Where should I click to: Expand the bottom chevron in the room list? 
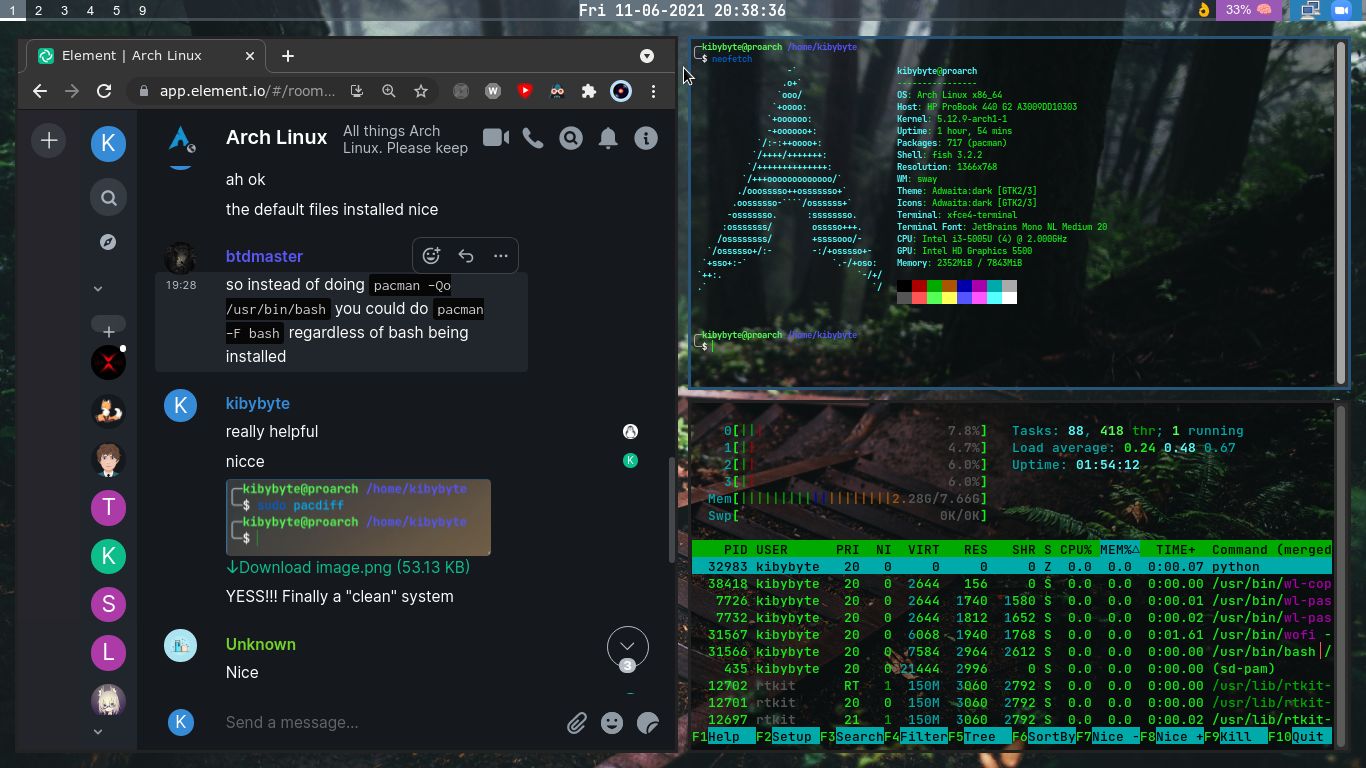point(97,731)
